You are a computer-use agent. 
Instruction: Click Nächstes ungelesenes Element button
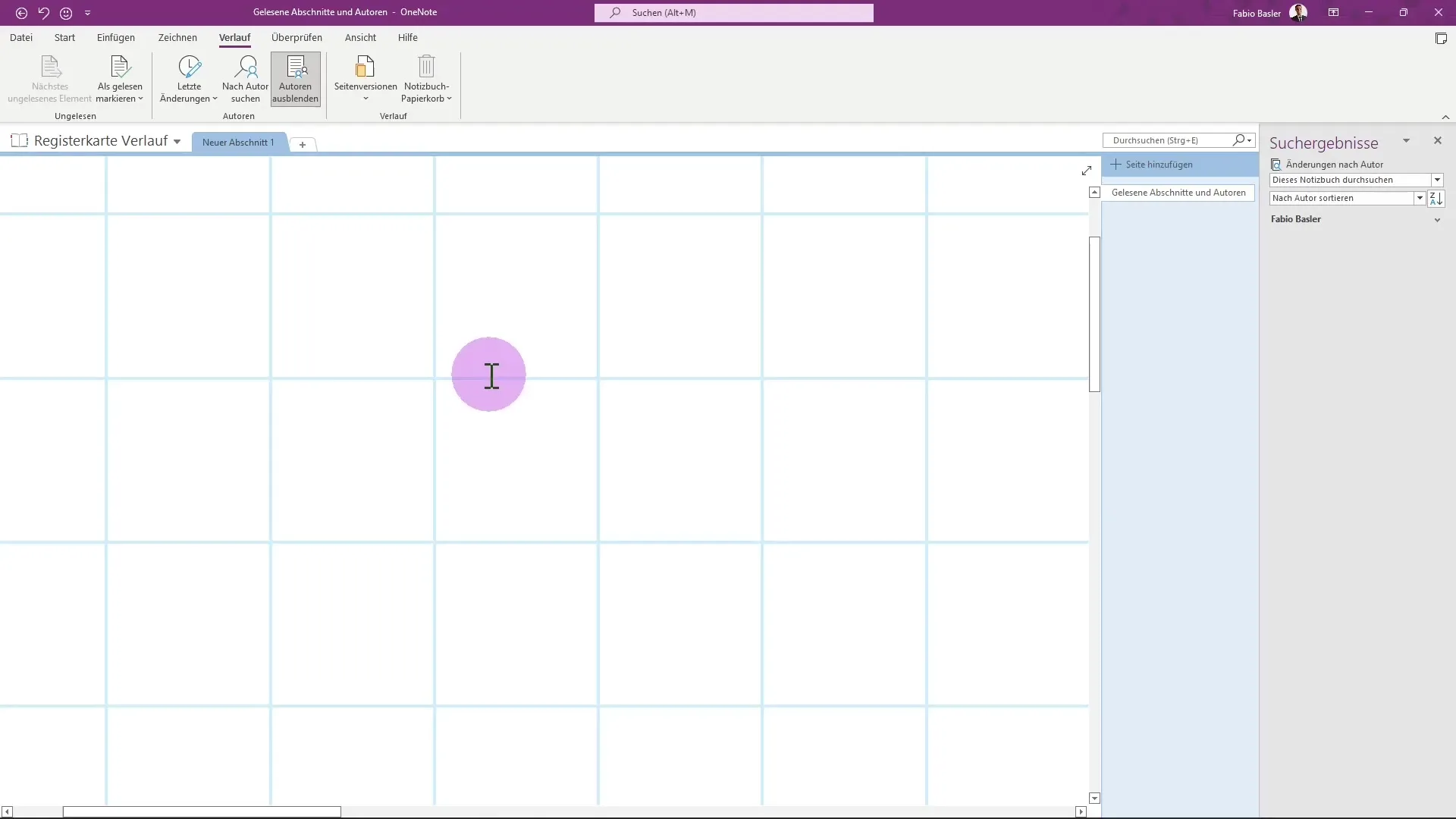(50, 79)
